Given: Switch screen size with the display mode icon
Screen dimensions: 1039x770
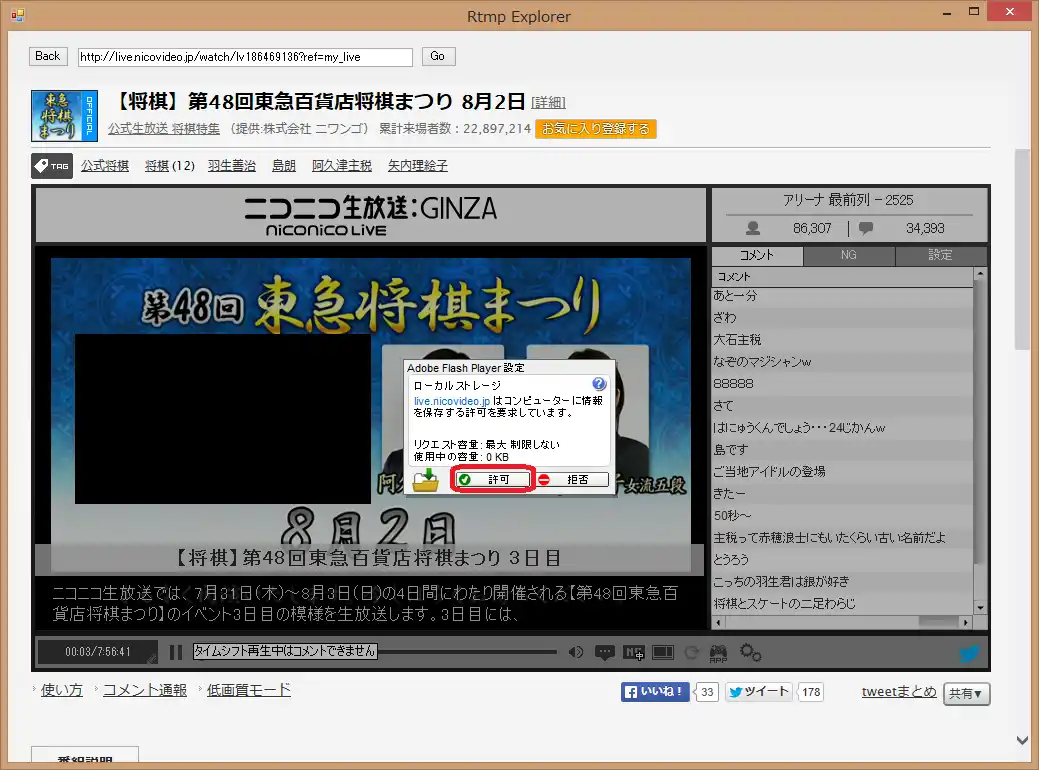Looking at the screenshot, I should point(663,651).
